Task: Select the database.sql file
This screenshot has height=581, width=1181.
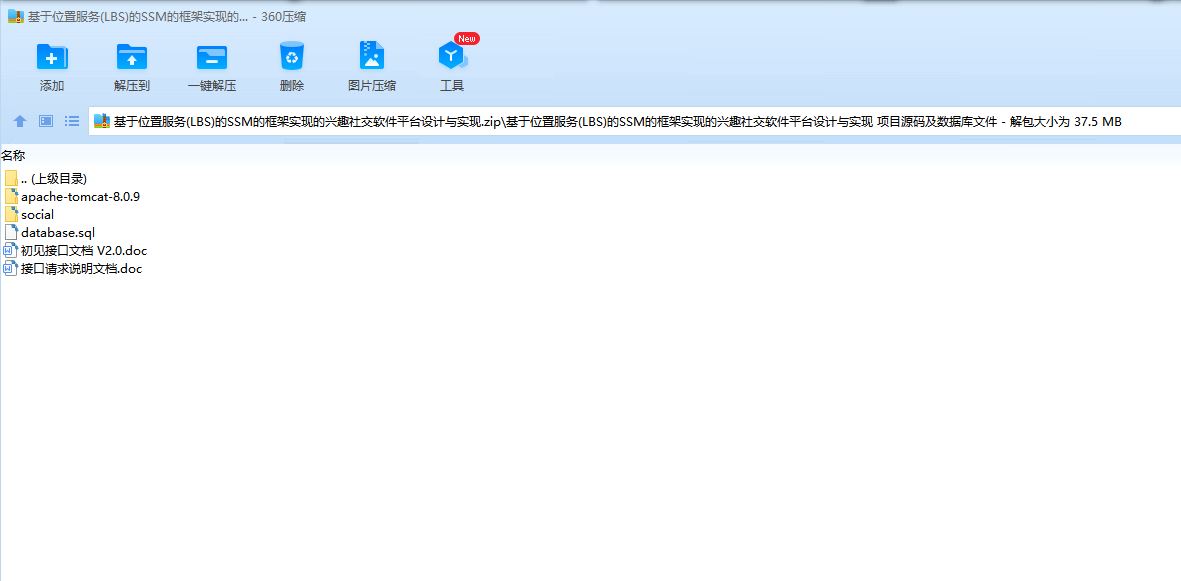Action: pos(49,233)
